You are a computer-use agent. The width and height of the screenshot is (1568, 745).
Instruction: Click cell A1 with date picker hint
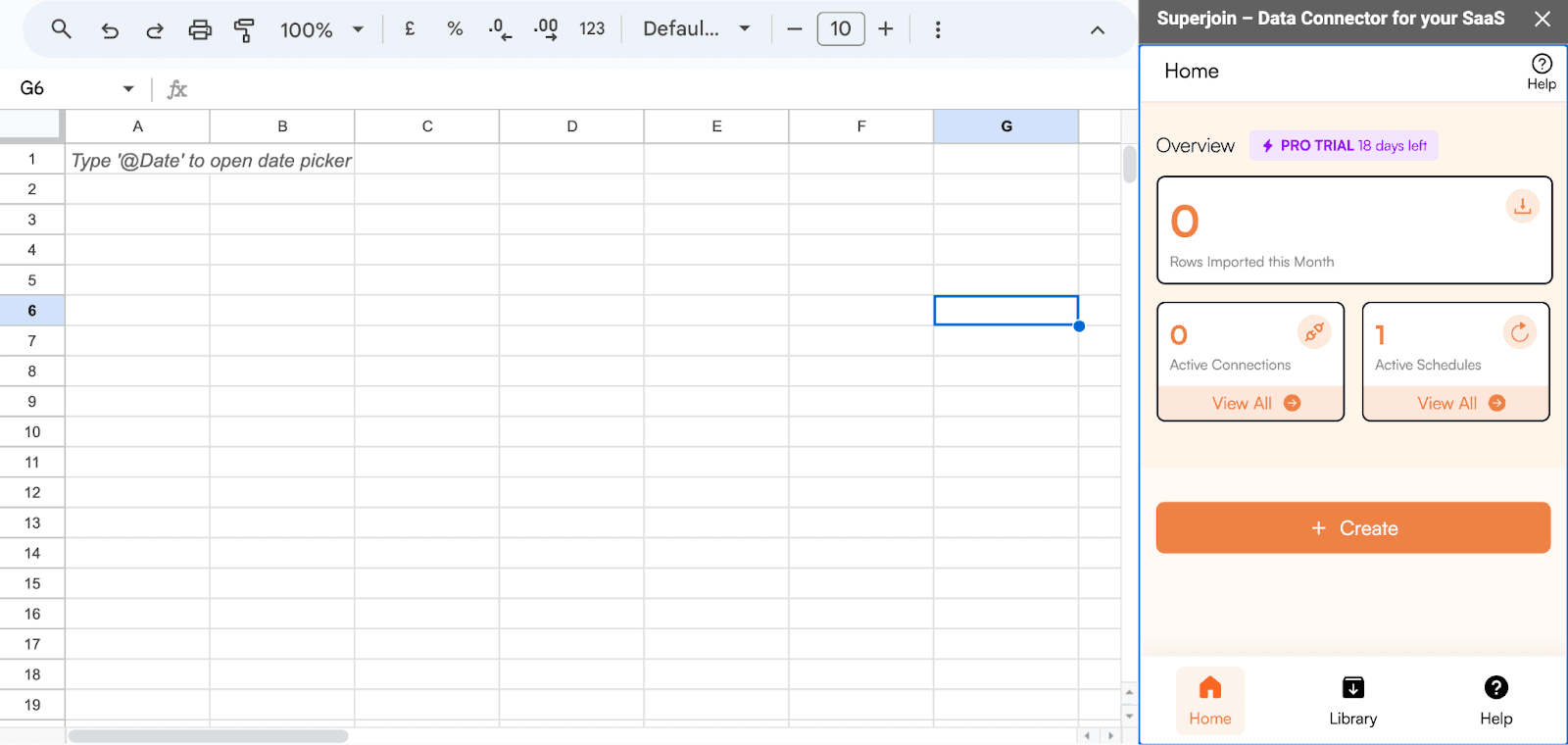138,160
